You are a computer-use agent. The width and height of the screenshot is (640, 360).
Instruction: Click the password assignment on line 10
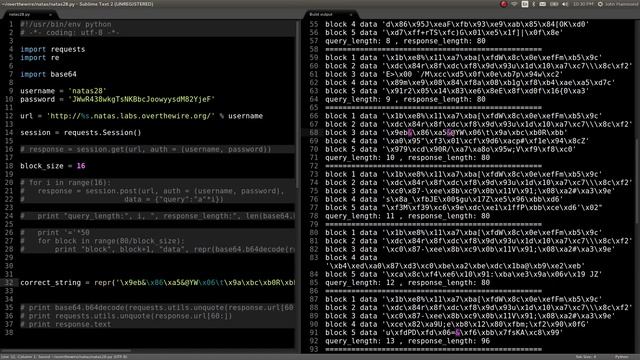(117, 99)
